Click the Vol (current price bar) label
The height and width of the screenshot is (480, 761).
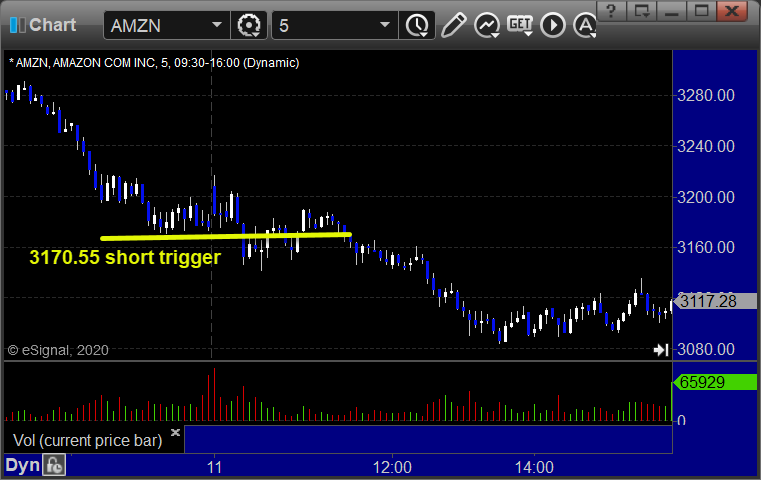(87, 440)
